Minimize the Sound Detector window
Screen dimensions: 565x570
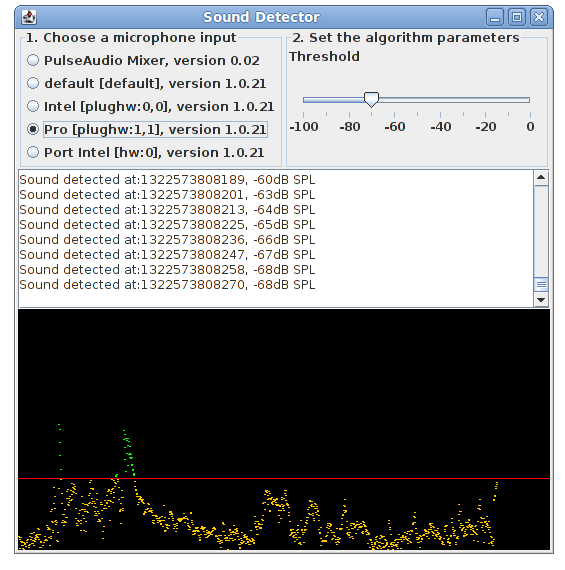point(495,17)
